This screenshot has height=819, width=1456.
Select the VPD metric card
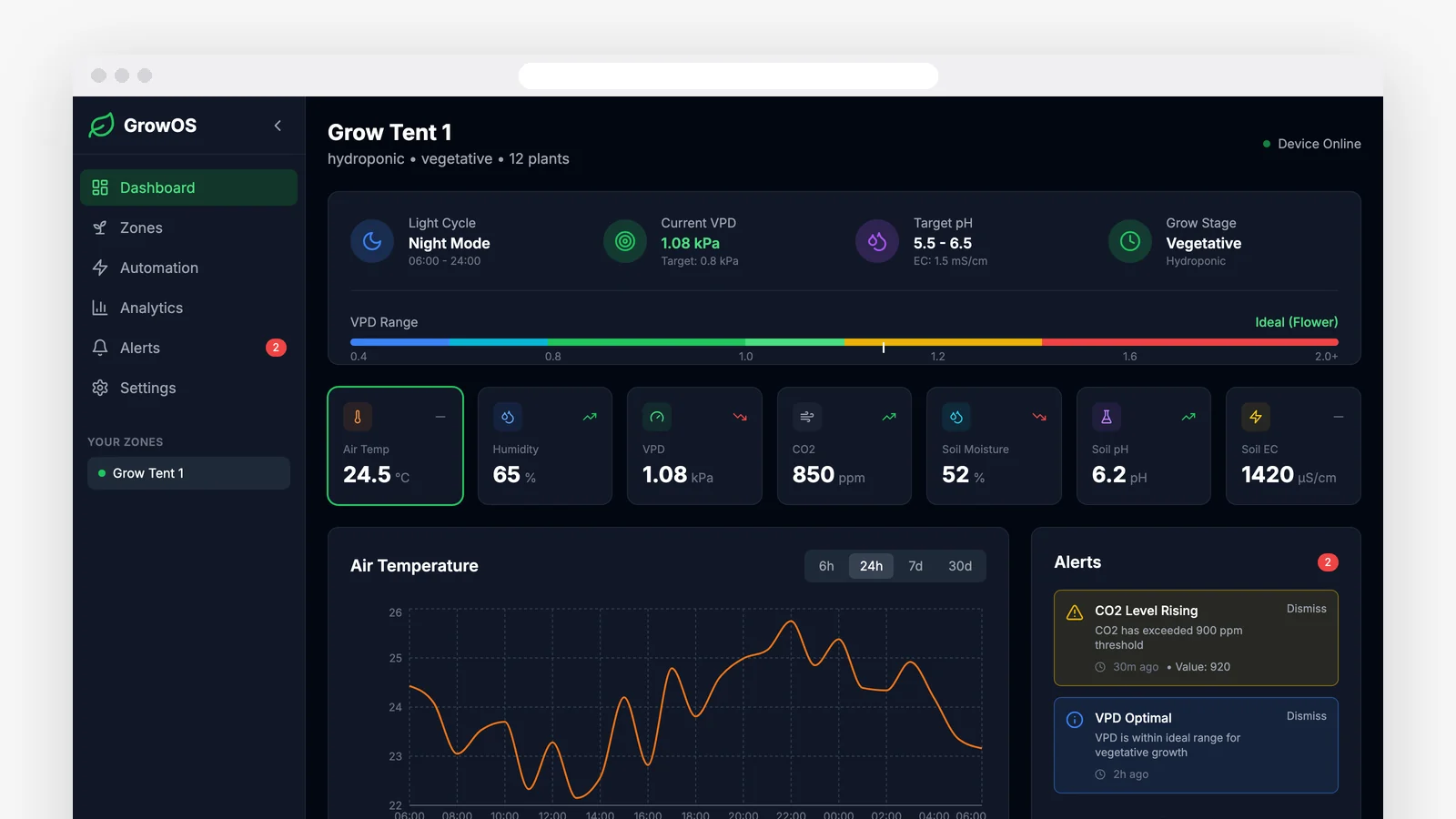[694, 446]
